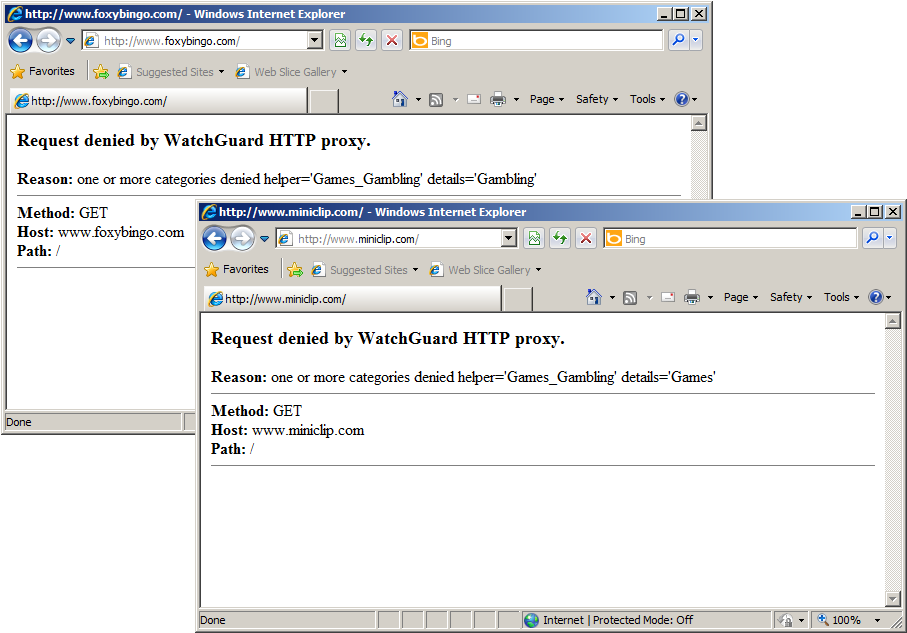Click Back arrow in miniclip window
This screenshot has height=633, width=907.
coord(215,238)
